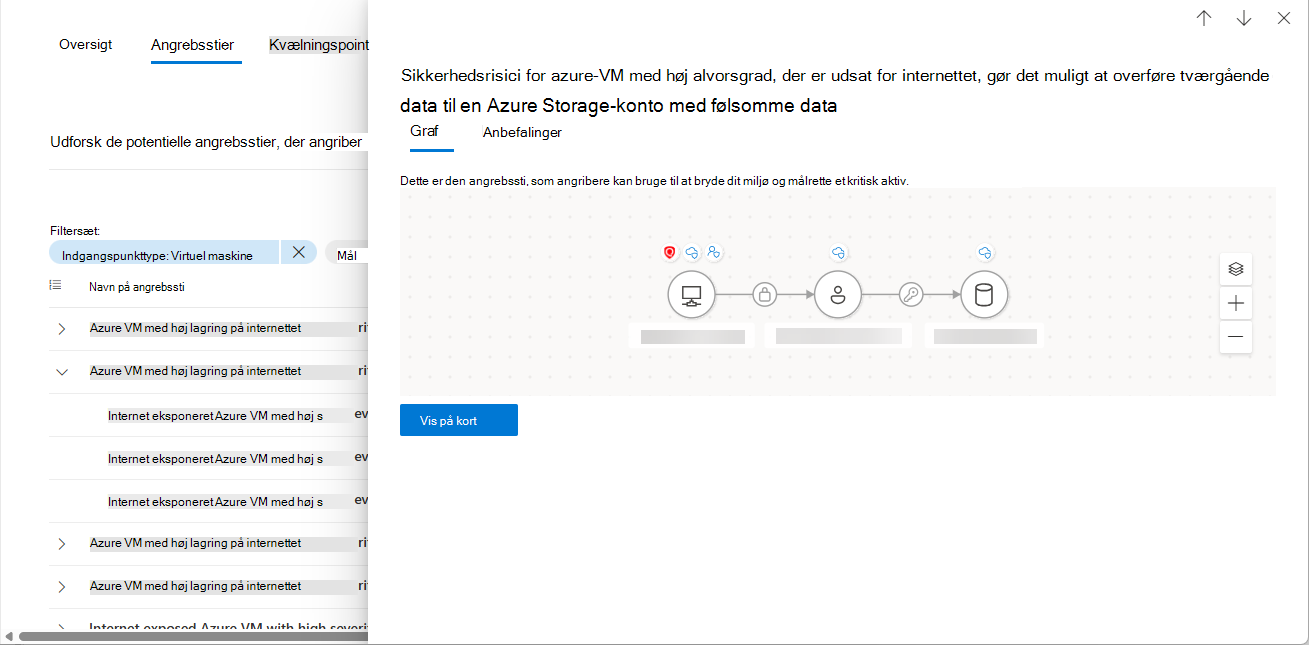
Task: Click the virtual machine node in the graph
Action: click(x=691, y=295)
